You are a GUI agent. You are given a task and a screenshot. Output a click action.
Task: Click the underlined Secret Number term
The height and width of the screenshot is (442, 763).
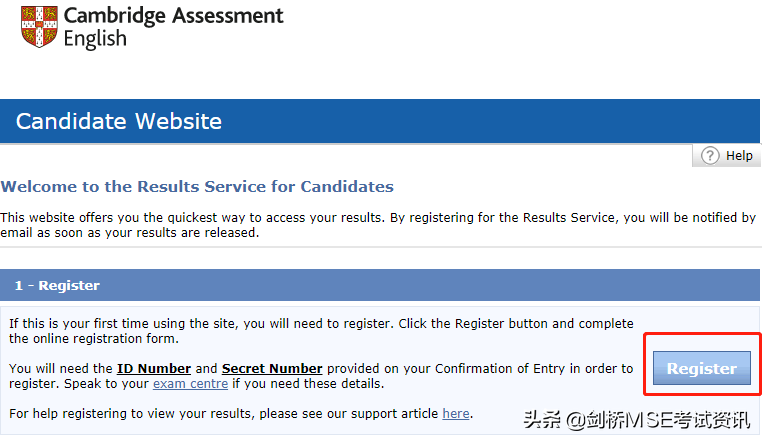[x=272, y=368]
